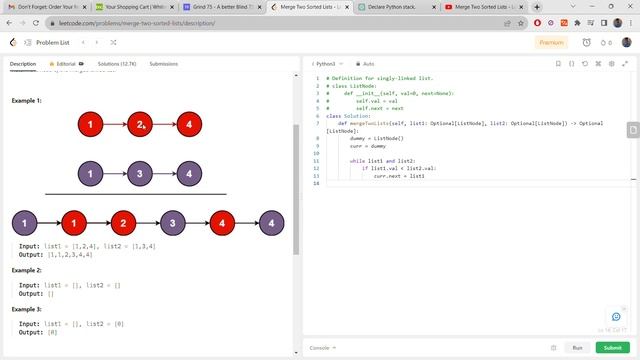This screenshot has height=360, width=640.
Task: Pick a random problem shuffle icon
Action: 113,42
